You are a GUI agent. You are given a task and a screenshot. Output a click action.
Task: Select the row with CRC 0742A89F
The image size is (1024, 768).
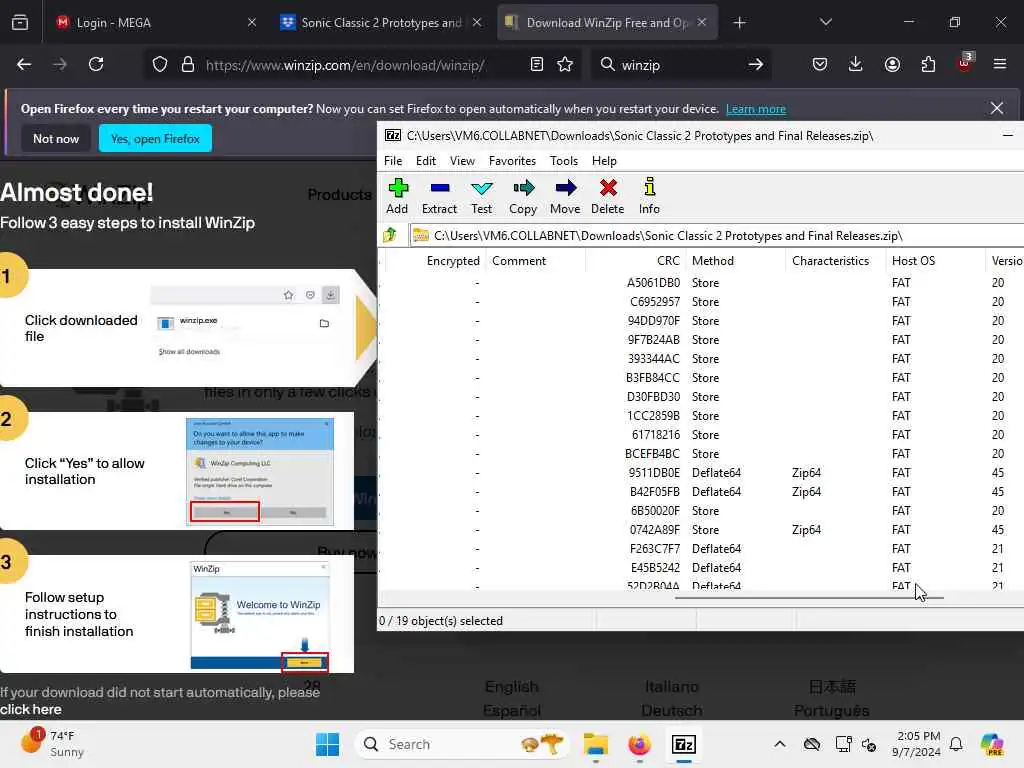click(701, 530)
